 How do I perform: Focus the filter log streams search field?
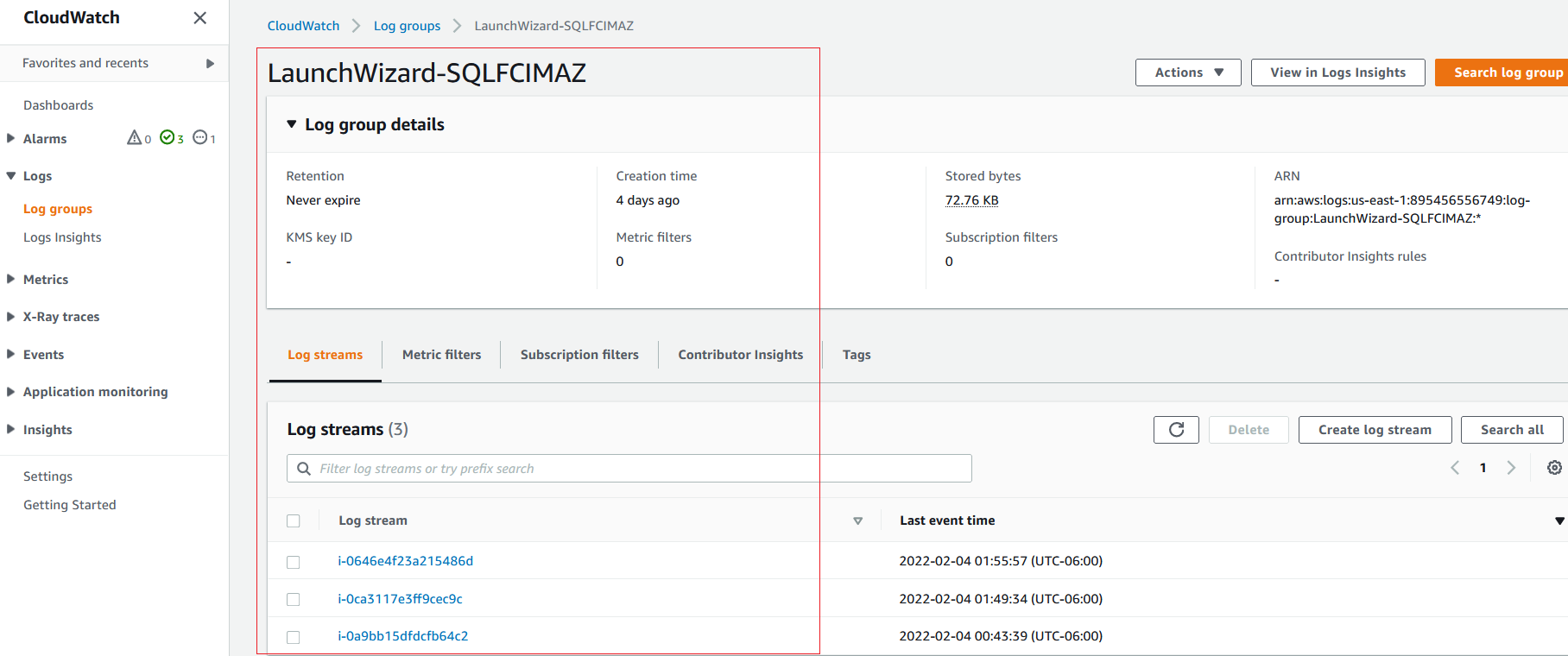629,469
